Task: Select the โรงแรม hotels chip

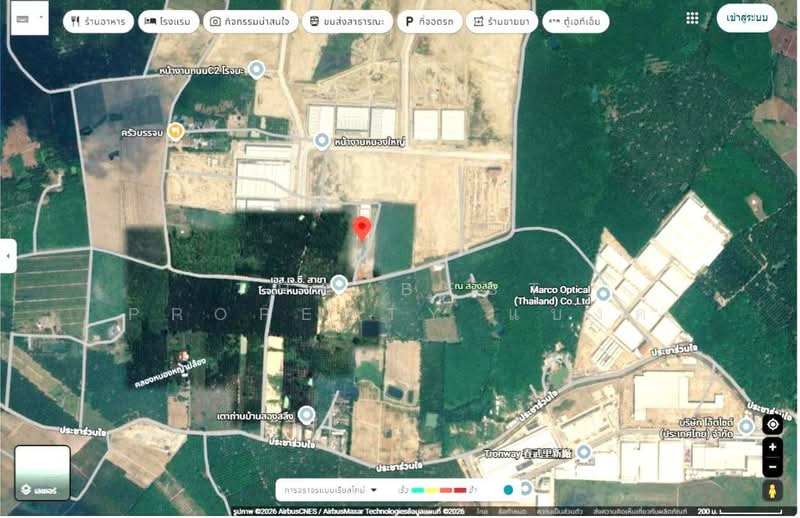Action: 168,21
